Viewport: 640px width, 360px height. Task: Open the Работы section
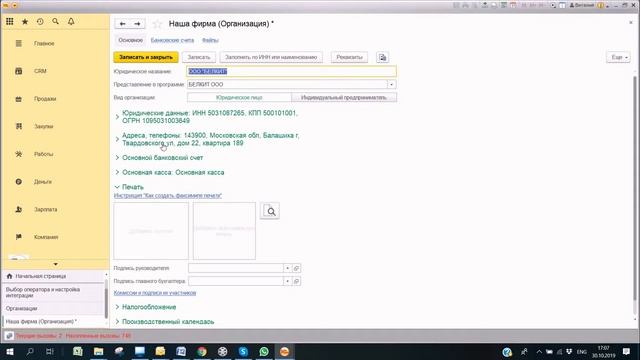coord(43,154)
